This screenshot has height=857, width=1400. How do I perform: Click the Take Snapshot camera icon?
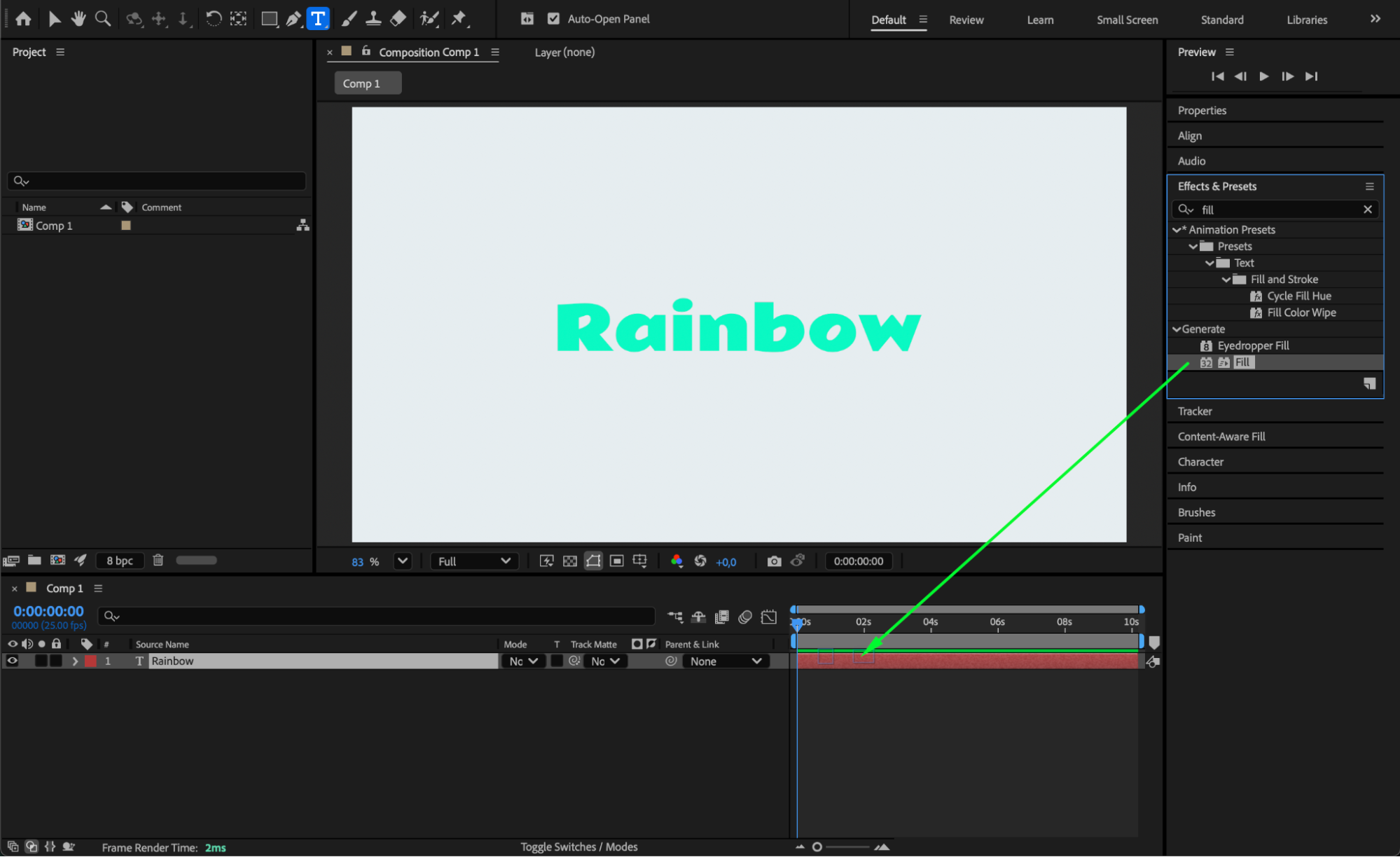tap(774, 561)
